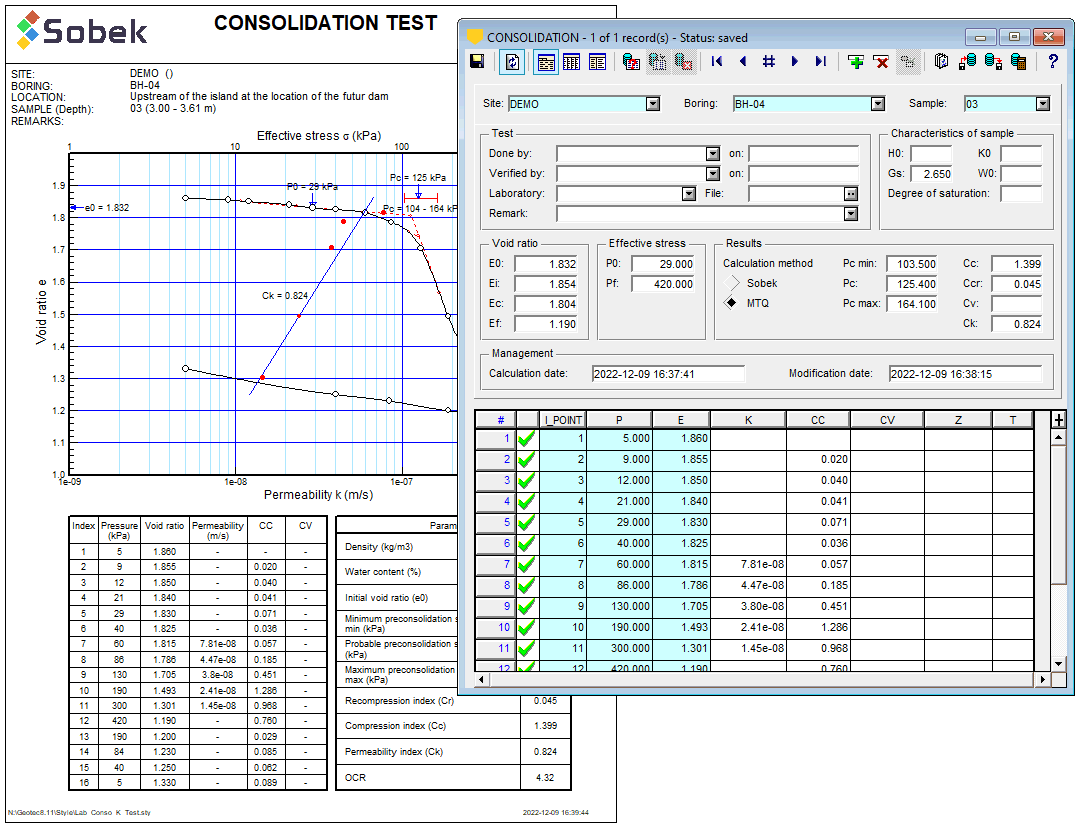The height and width of the screenshot is (831, 1080).
Task: Click the green checkmark in row 1
Action: pos(527,438)
